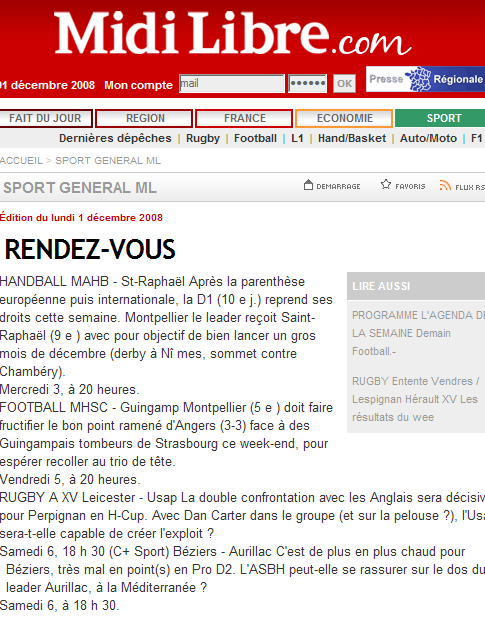Click Édition du lundi 1 décembre 2008
This screenshot has width=485, height=640.
pyautogui.click(x=81, y=218)
